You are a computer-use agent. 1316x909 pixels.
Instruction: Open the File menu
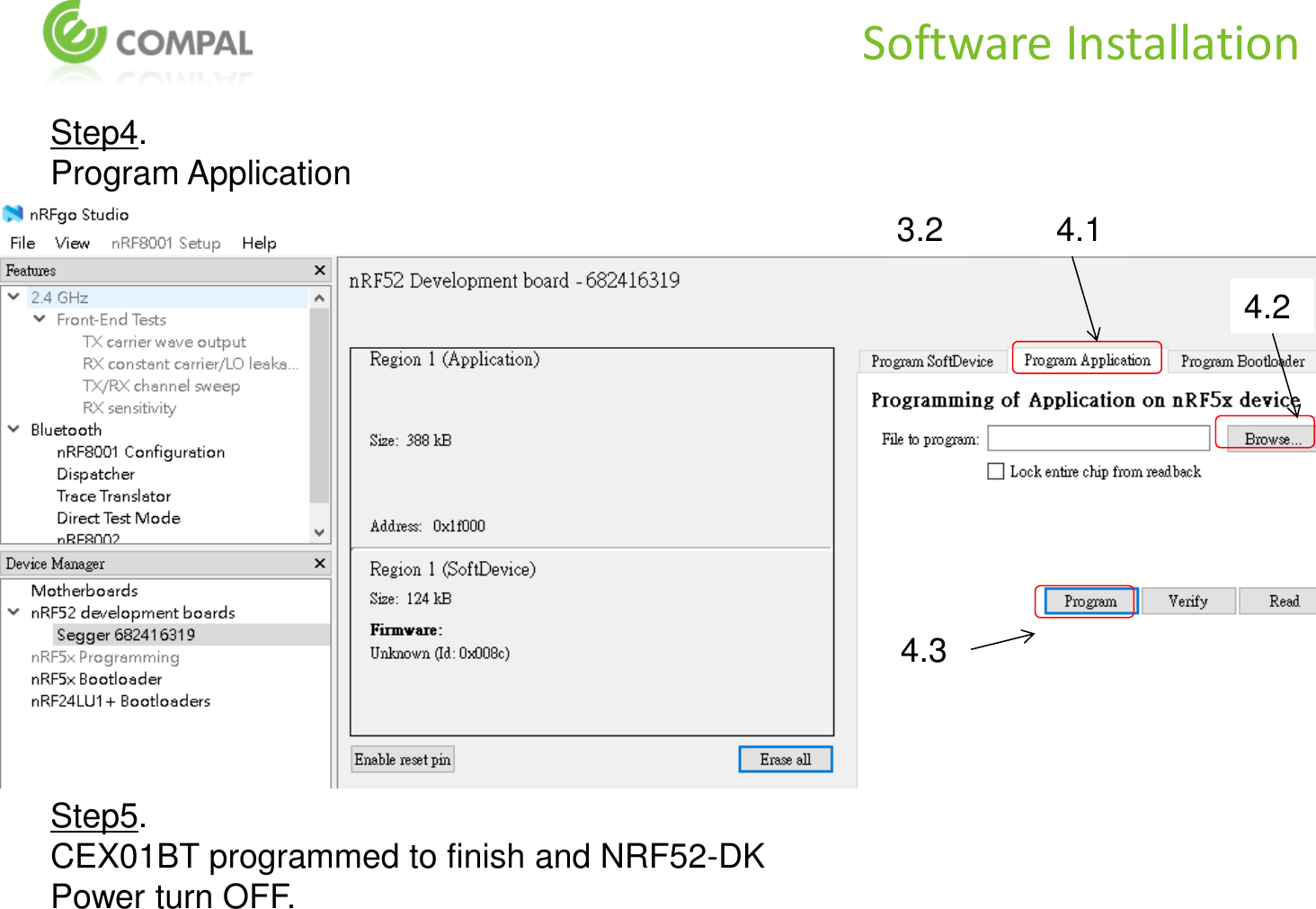22,243
